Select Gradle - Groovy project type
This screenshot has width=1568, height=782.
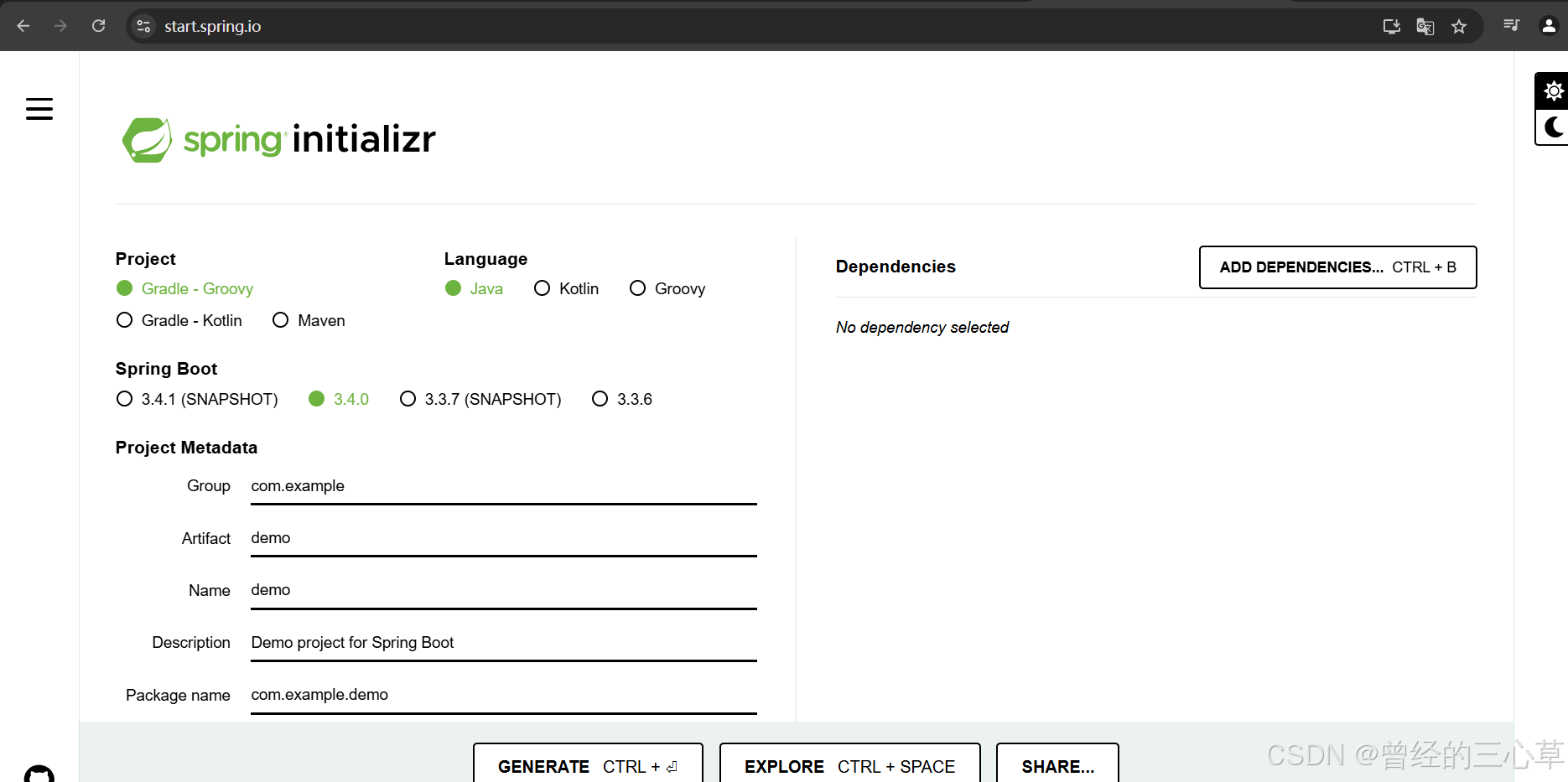184,288
